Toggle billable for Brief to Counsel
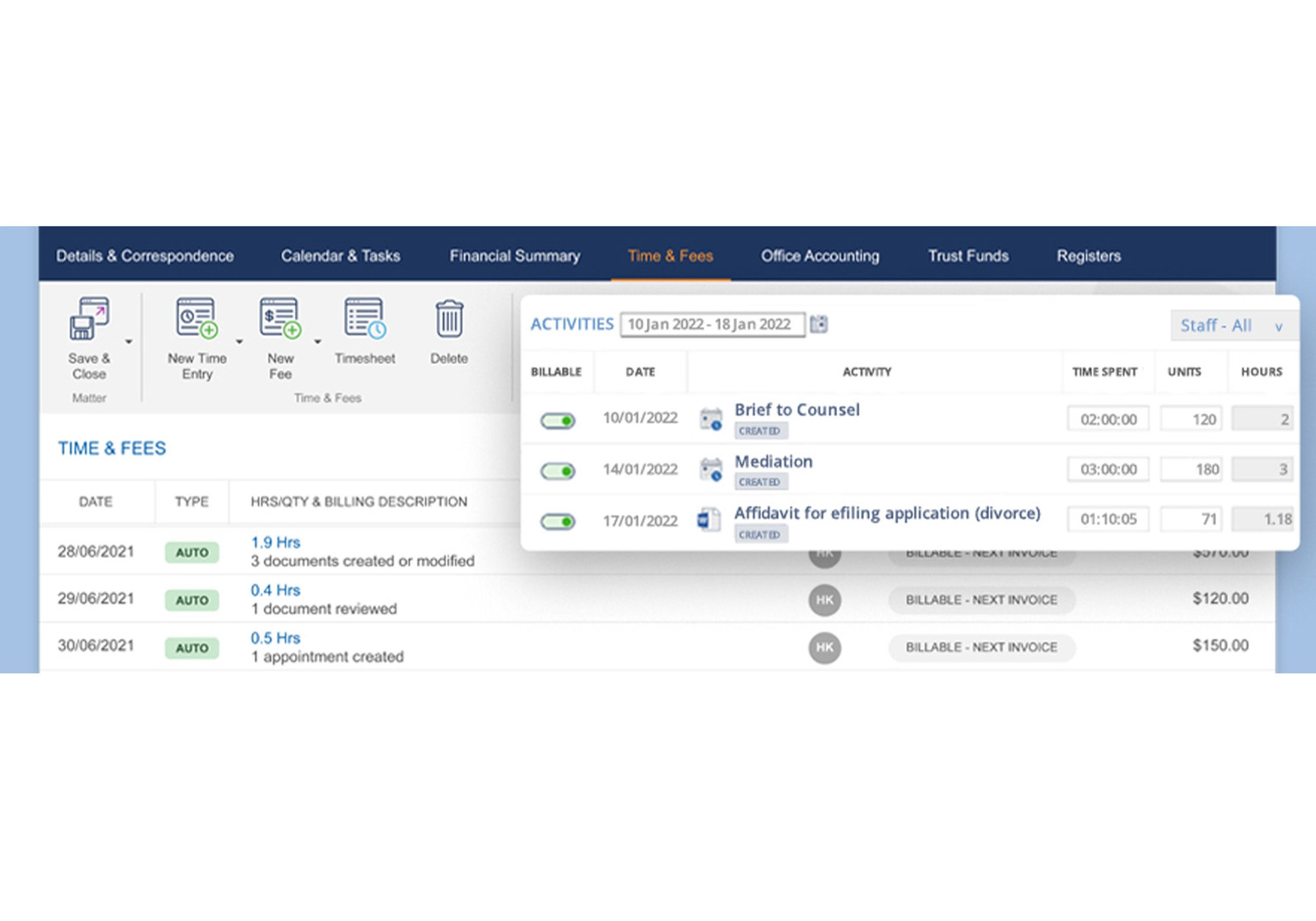Viewport: 1316px width, 921px height. click(558, 421)
